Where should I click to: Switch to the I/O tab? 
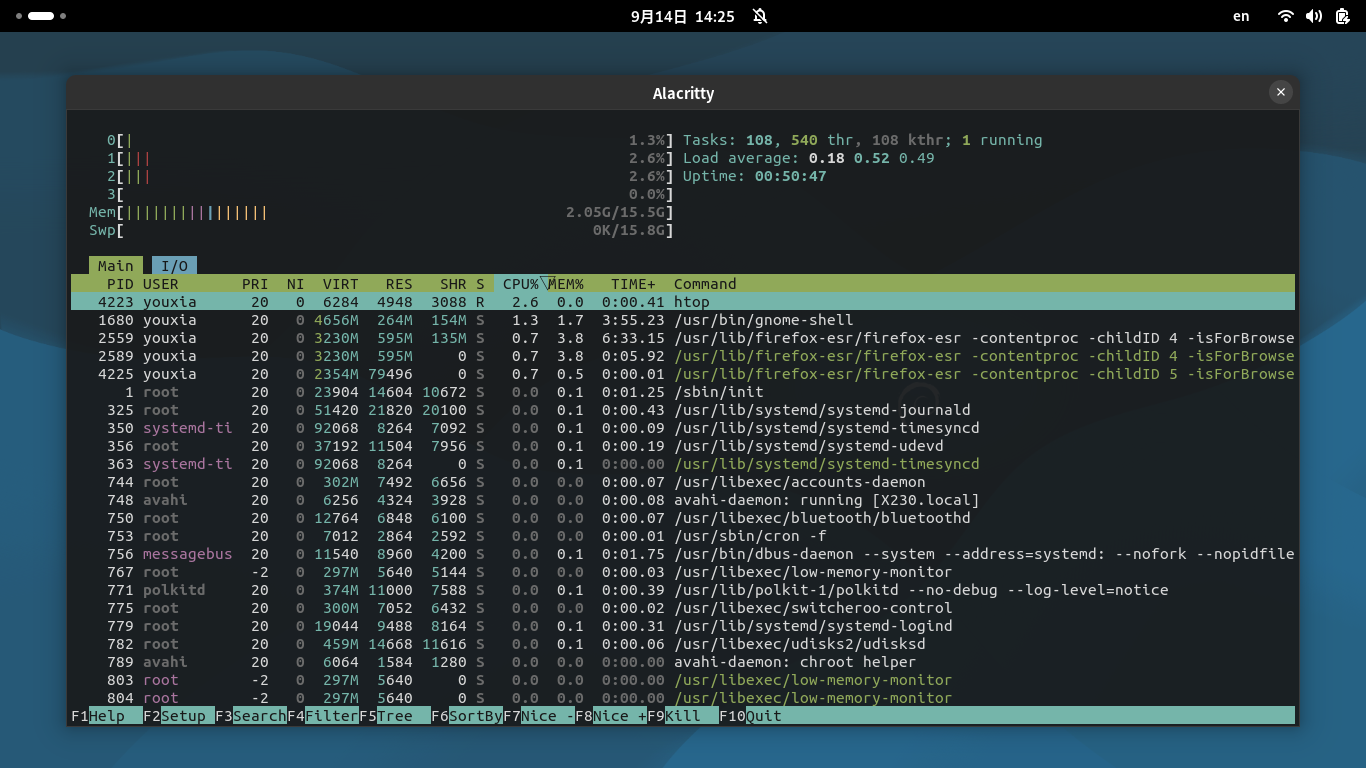(x=174, y=265)
